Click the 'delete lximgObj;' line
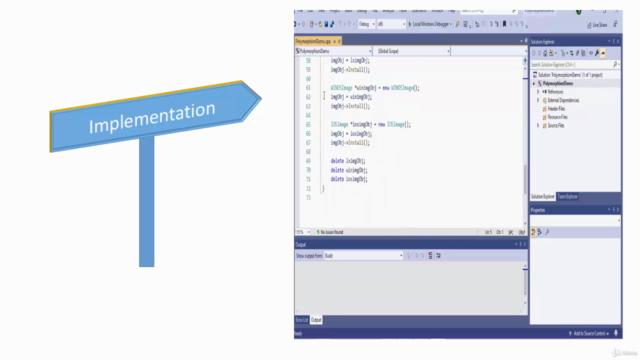Screen dimensions: 640x360 click(x=348, y=161)
